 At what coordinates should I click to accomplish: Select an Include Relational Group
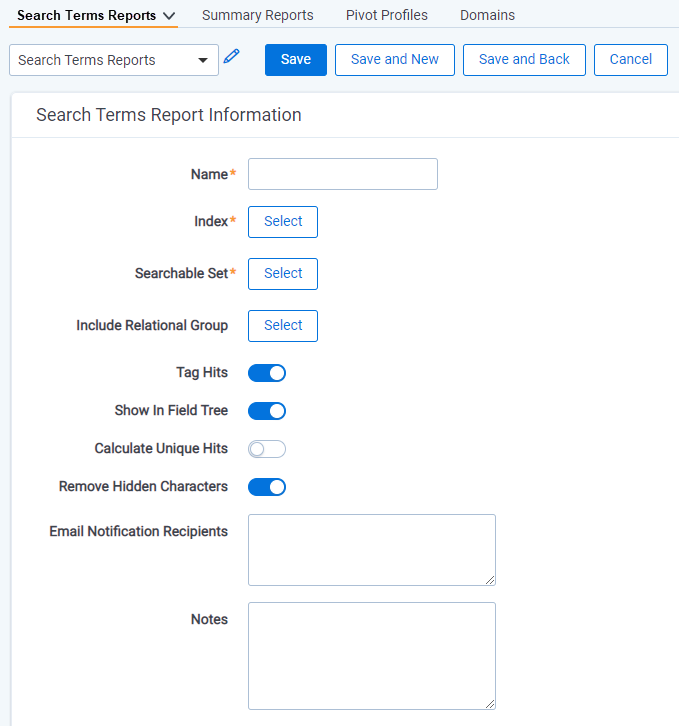[283, 325]
